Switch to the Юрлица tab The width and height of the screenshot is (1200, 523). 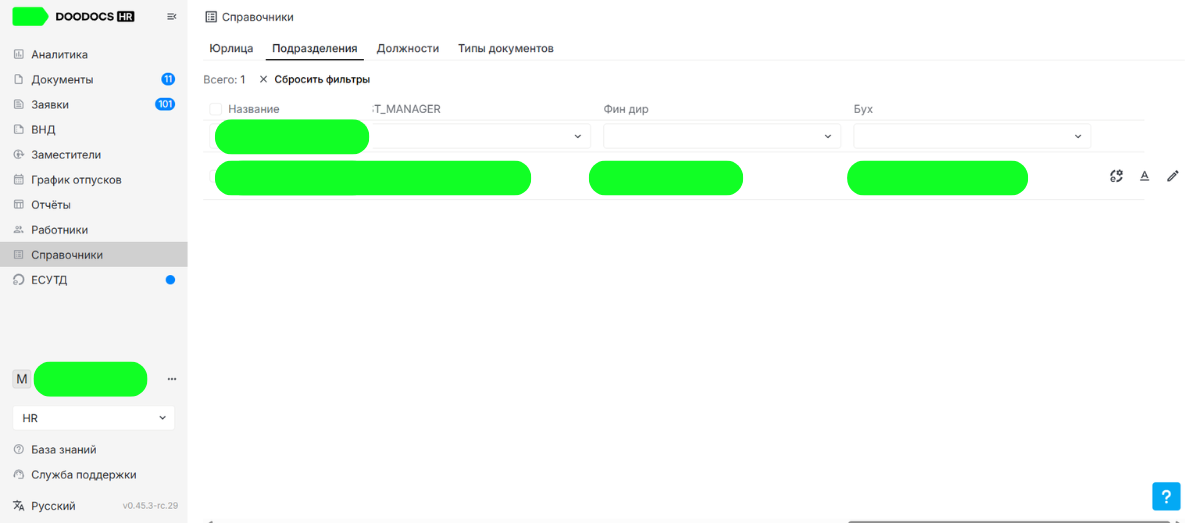[x=231, y=48]
